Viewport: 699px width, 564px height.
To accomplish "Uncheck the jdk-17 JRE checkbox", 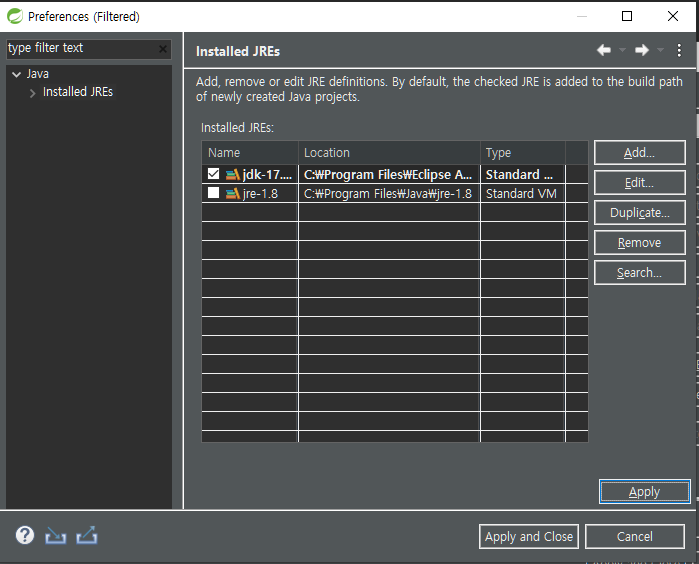I will tap(214, 173).
